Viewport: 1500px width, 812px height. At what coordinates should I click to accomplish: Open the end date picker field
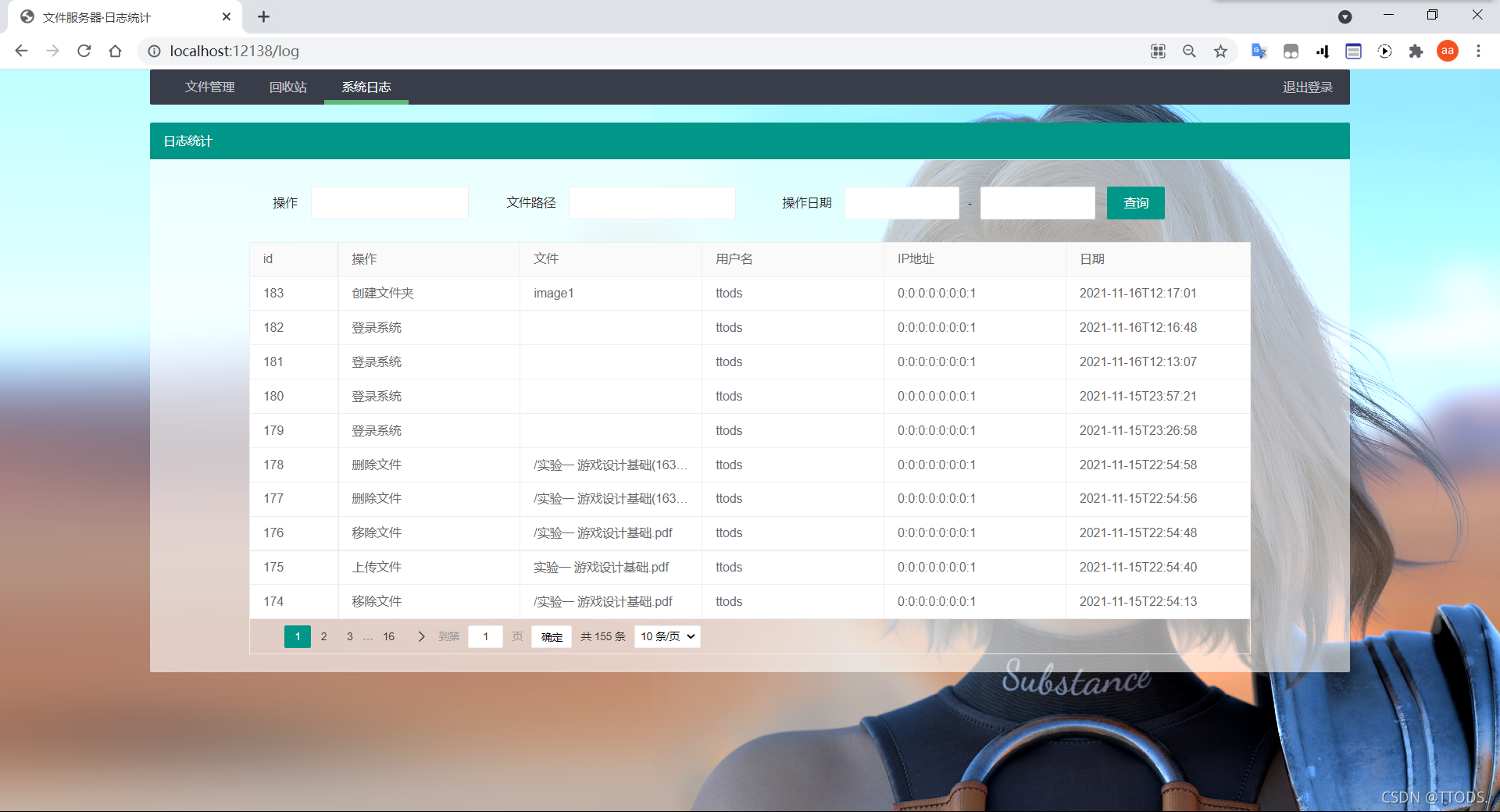click(1037, 203)
